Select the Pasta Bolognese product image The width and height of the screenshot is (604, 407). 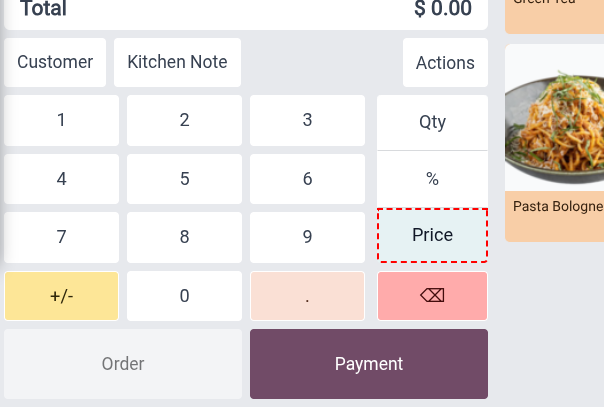click(x=555, y=117)
